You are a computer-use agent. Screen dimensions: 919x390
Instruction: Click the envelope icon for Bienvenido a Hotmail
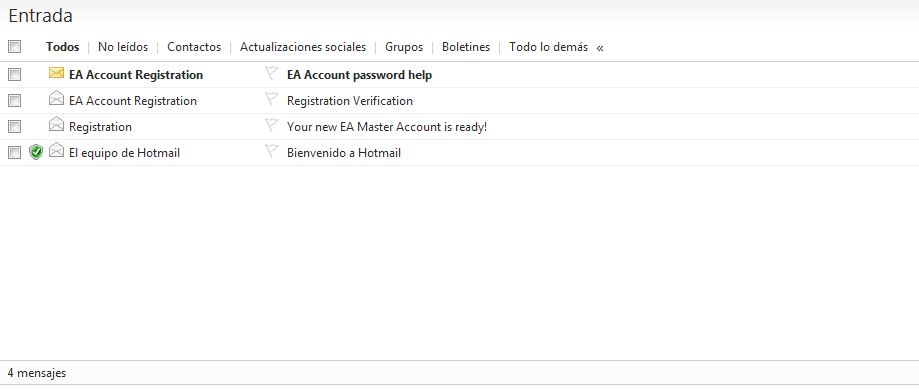tap(56, 150)
